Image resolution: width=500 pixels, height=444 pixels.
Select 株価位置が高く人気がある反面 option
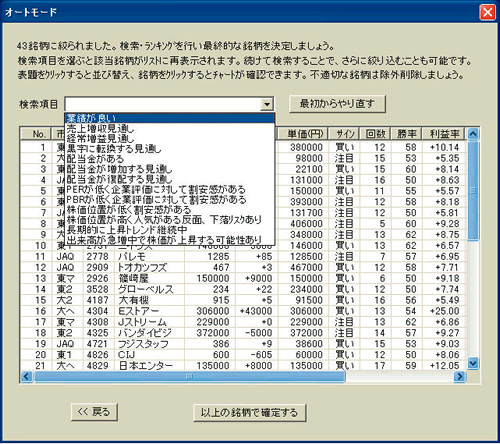(x=169, y=220)
